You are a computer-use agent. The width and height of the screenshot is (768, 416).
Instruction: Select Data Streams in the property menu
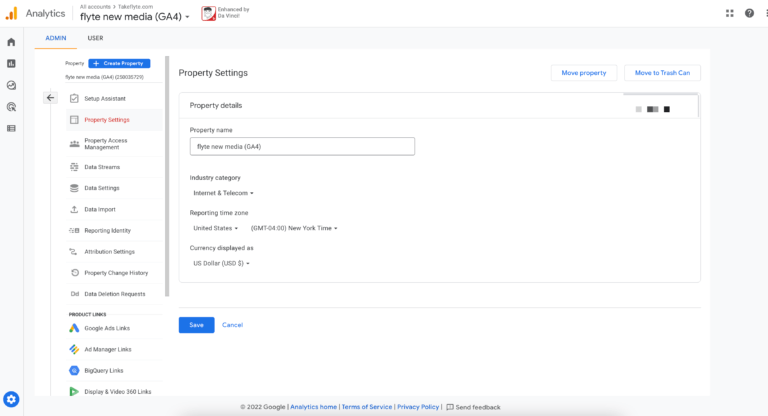click(x=102, y=167)
